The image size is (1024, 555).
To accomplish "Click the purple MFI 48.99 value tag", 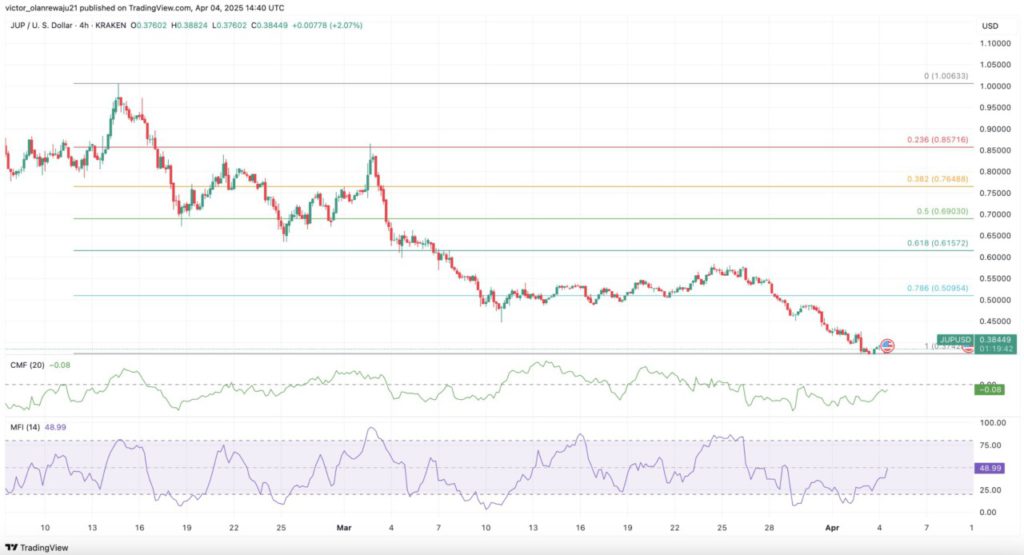I will [989, 467].
